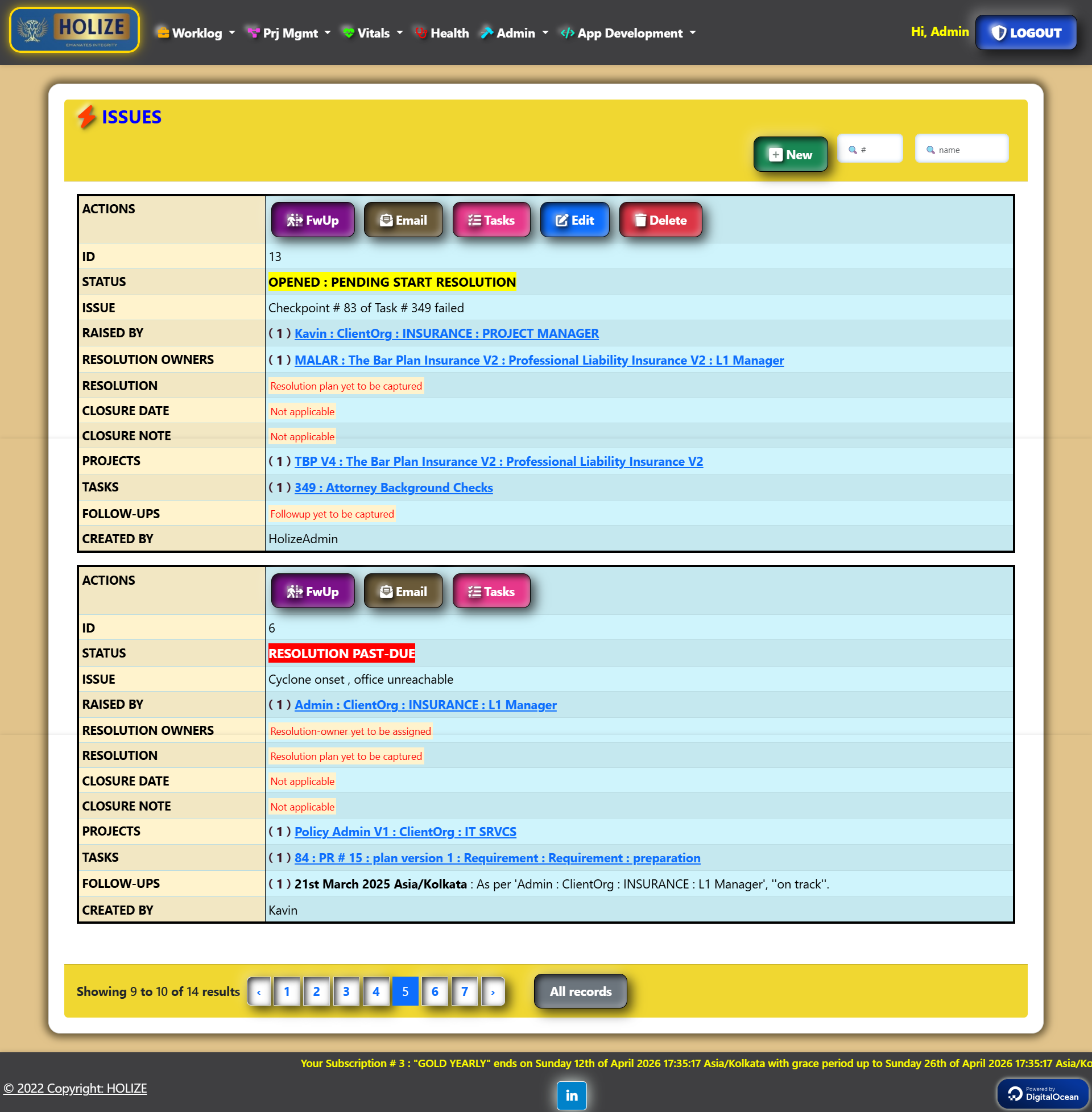Viewport: 1092px width, 1112px height.
Task: Expand the Worklog dropdown menu
Action: (196, 33)
